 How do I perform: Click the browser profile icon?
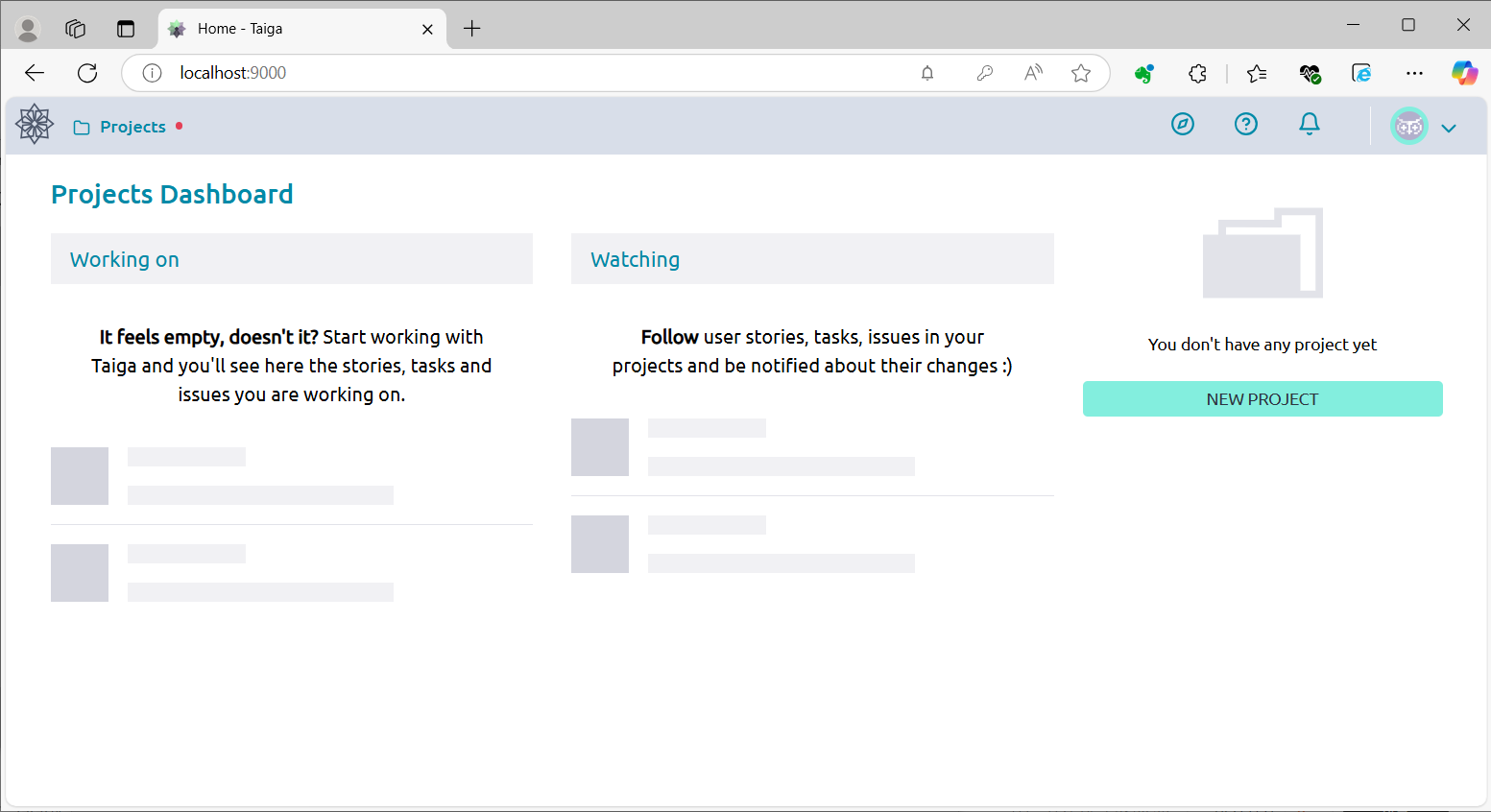(x=28, y=29)
